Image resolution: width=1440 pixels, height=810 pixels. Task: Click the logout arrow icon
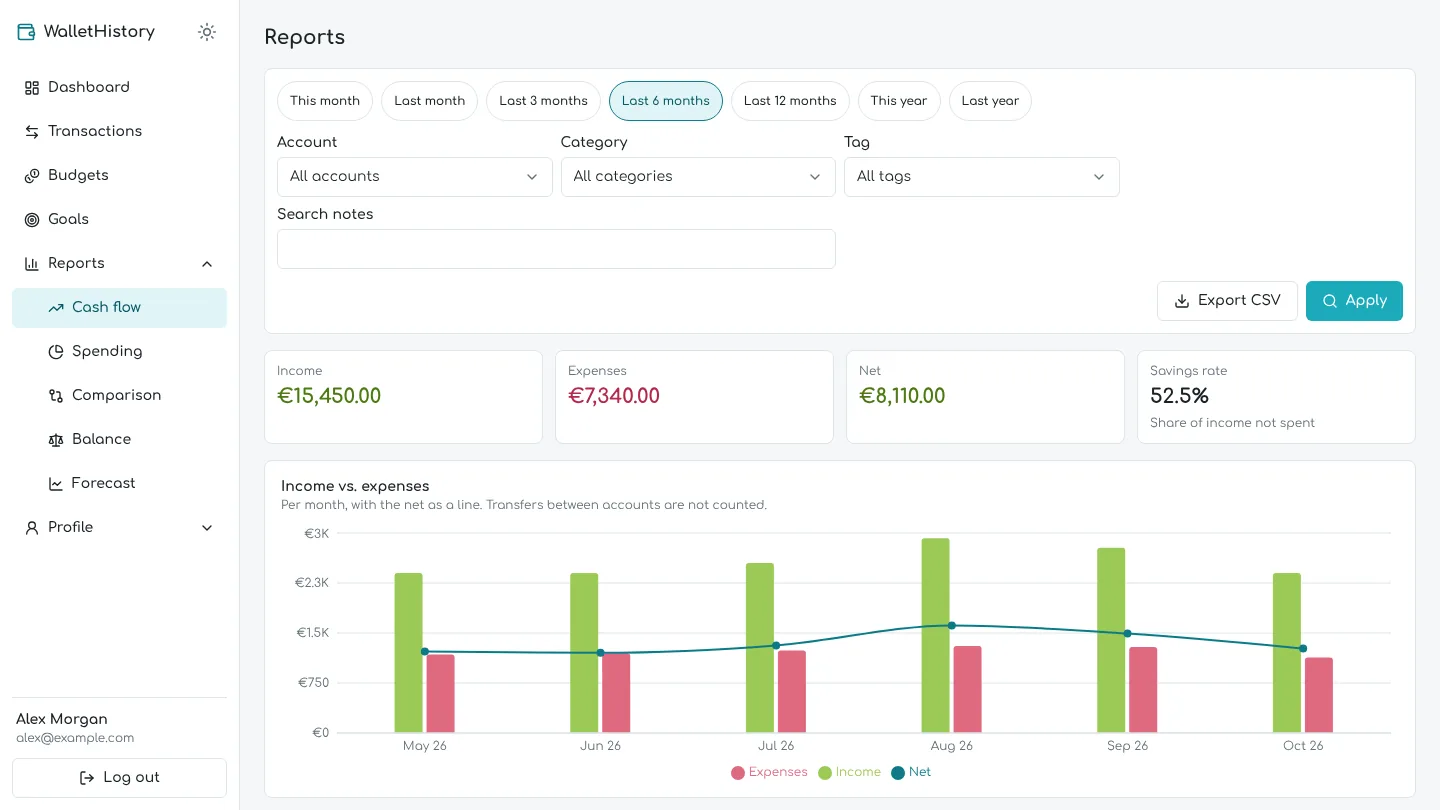coord(87,778)
